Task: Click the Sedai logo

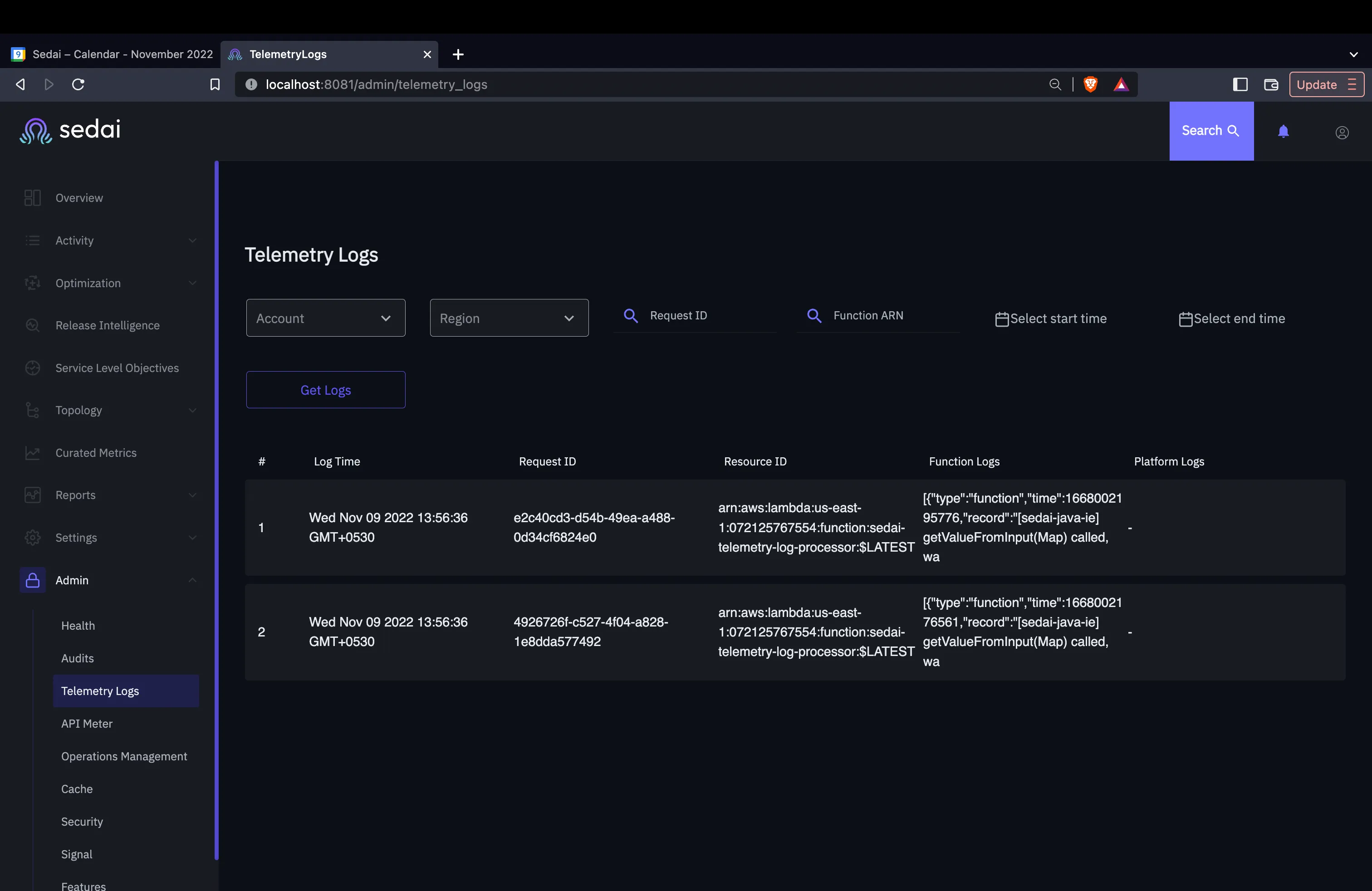Action: coord(70,130)
